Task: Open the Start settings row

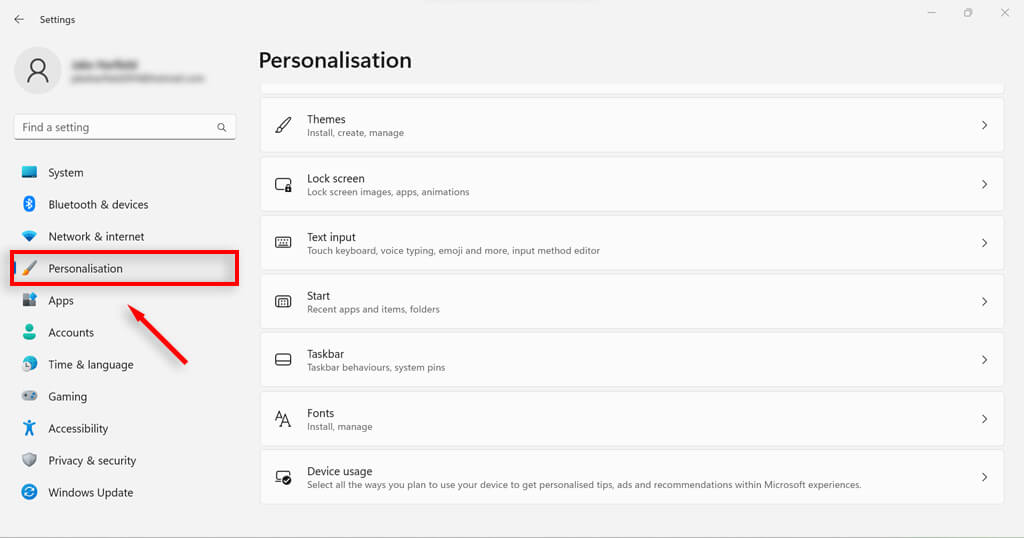Action: (x=631, y=302)
